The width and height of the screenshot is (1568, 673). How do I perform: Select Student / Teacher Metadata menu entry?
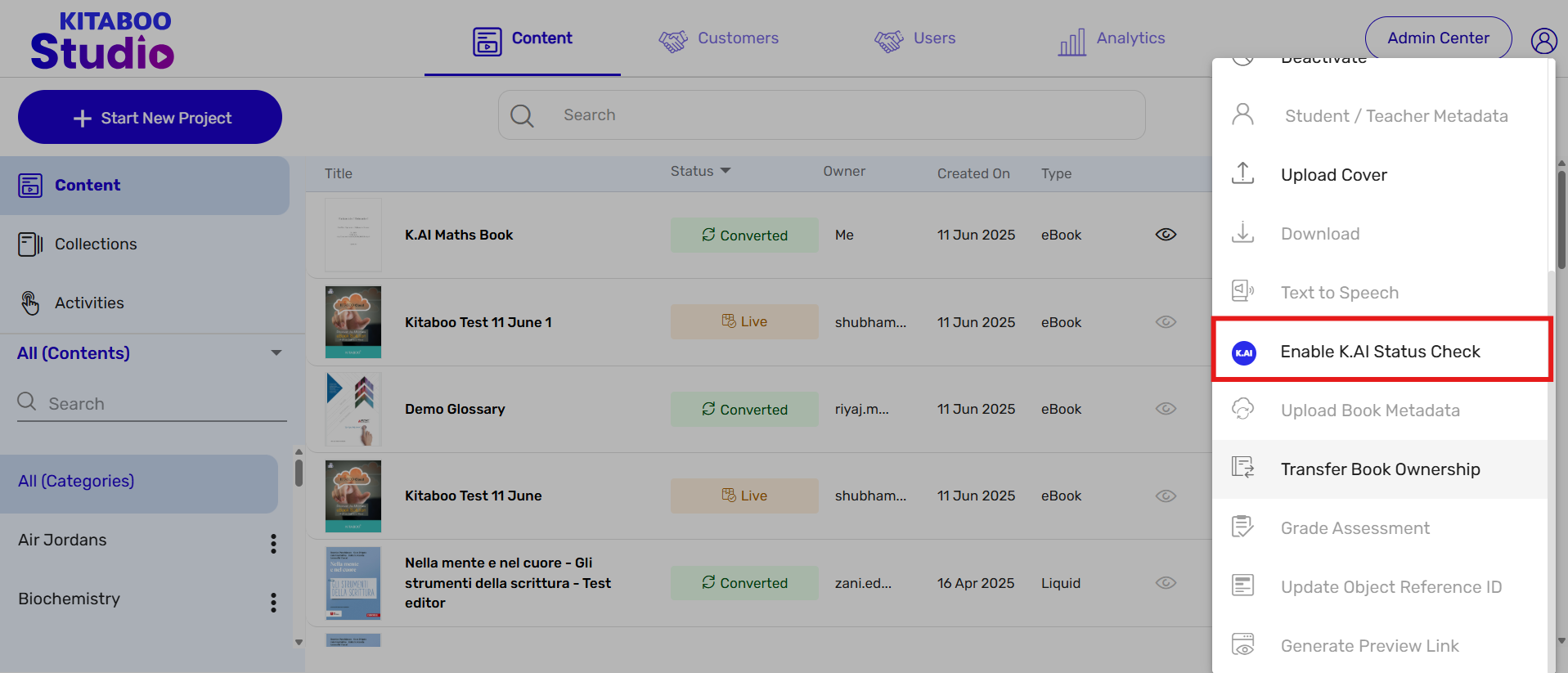(1379, 116)
